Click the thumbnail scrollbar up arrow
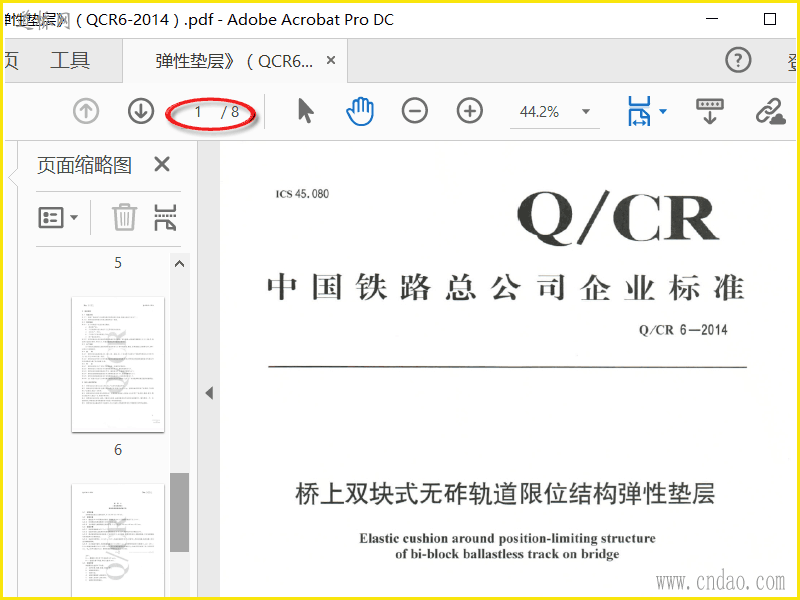 [180, 264]
